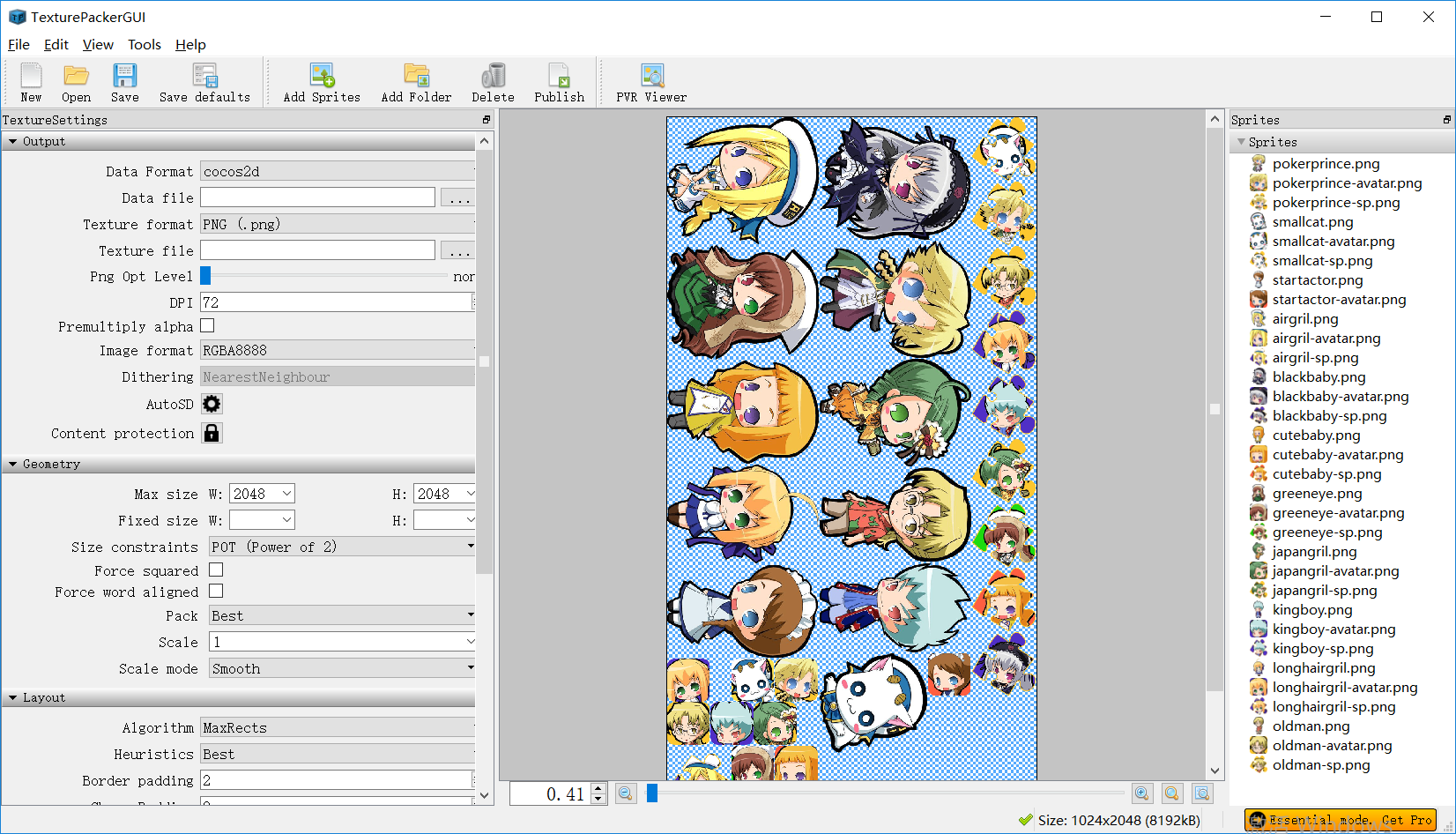The height and width of the screenshot is (834, 1456).
Task: Select blackbaby-sp.png in sprite list
Action: pos(1329,415)
